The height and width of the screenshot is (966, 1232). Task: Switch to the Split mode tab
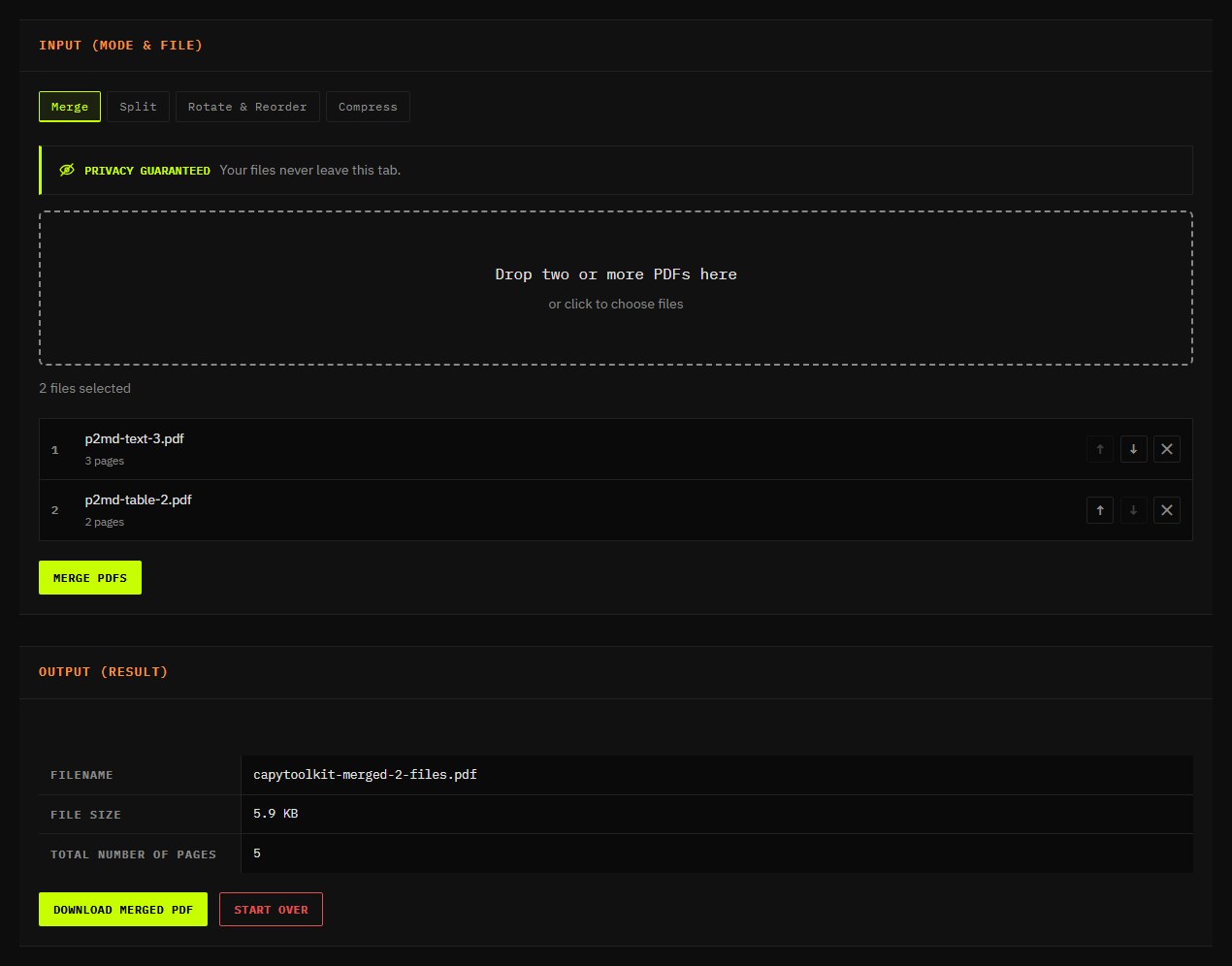coord(138,107)
